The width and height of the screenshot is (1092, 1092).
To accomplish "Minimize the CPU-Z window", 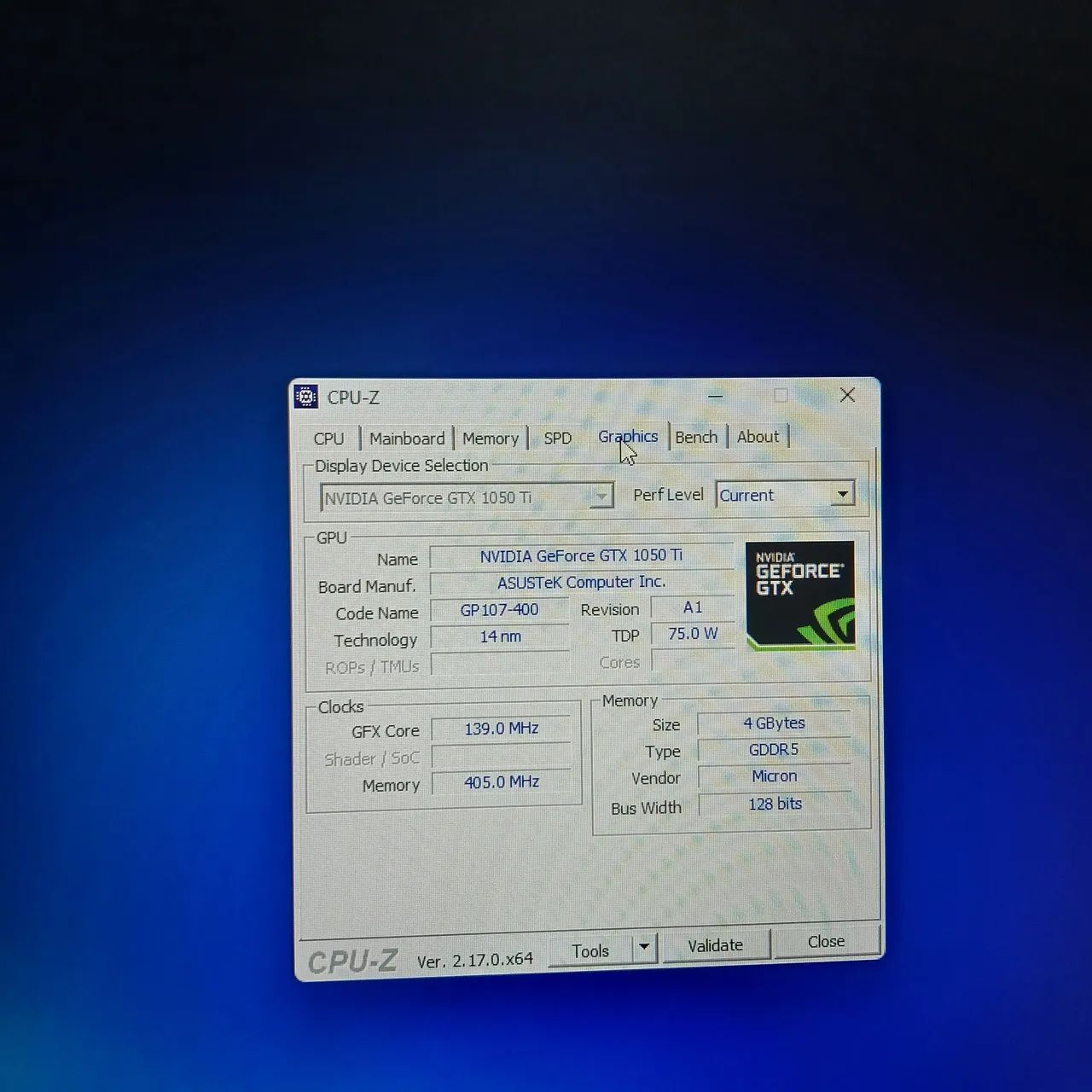I will 716,396.
